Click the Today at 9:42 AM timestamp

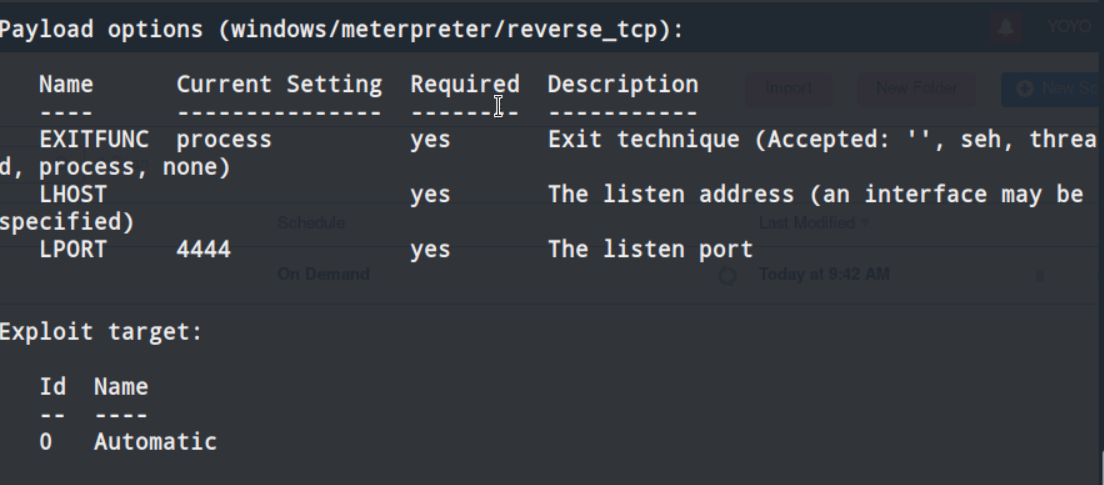coord(823,274)
